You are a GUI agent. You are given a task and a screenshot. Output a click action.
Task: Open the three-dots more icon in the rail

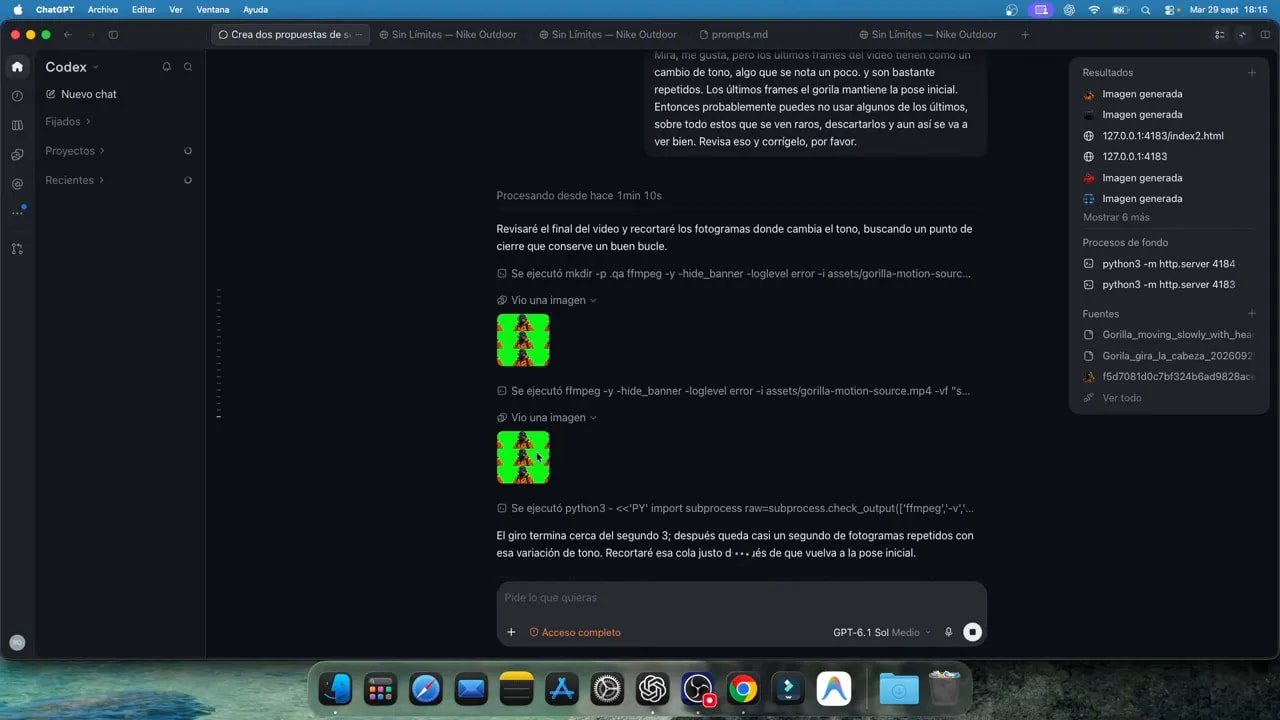(17, 213)
